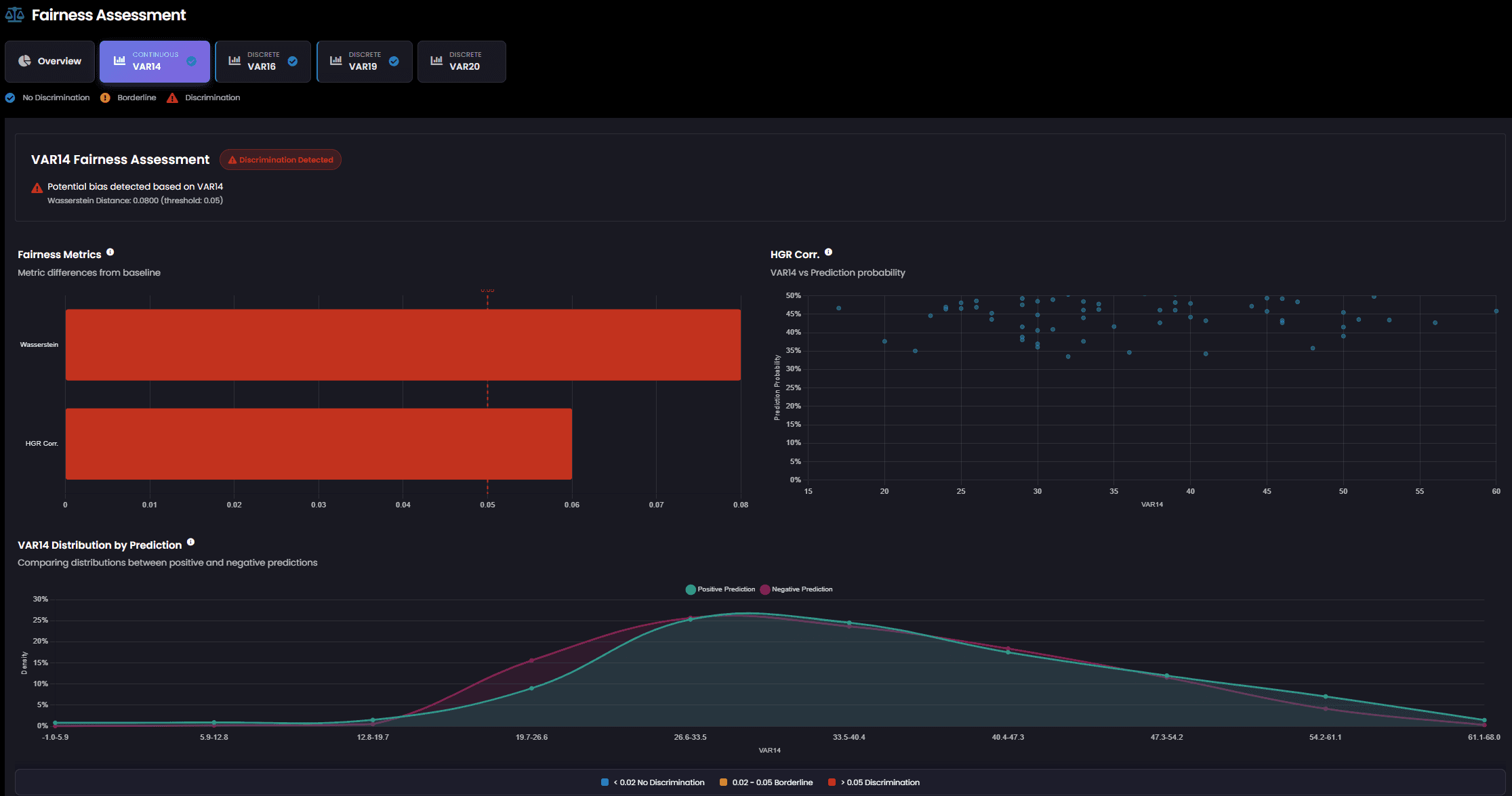Click the Wasserstein red bar

pyautogui.click(x=403, y=345)
